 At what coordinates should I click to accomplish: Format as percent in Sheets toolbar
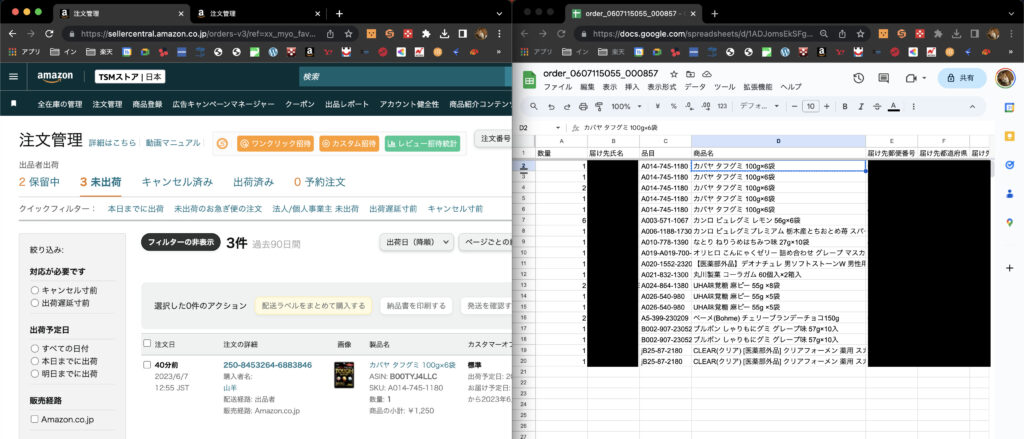673,106
